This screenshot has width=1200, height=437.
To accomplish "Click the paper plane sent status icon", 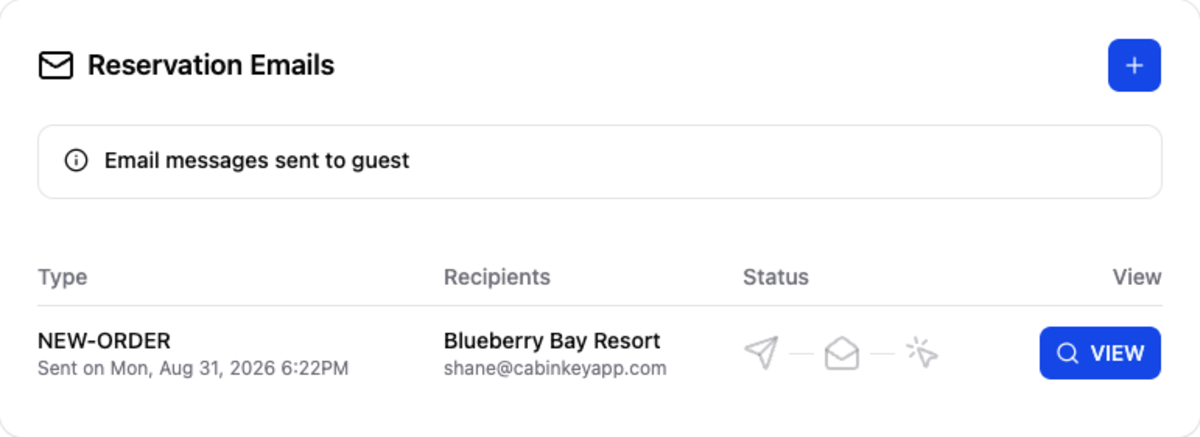I will (x=761, y=353).
